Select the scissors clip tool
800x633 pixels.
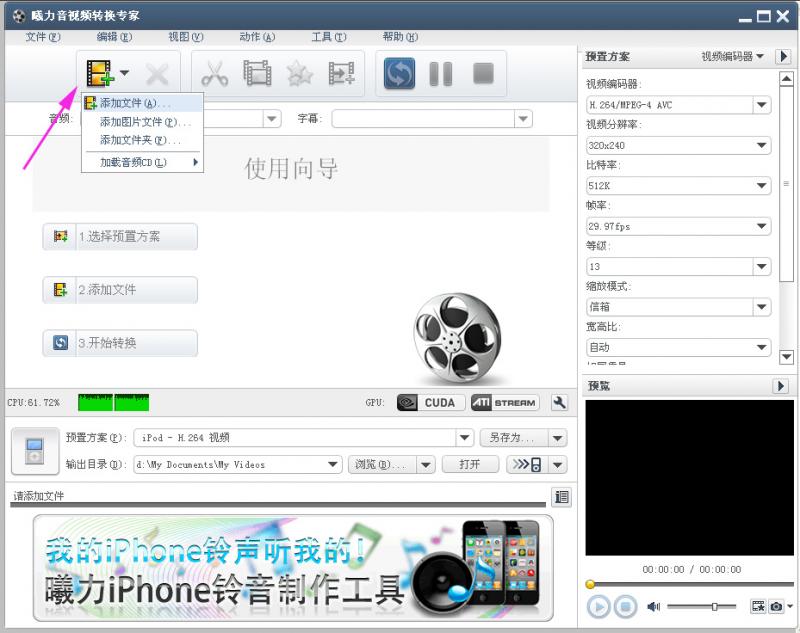pyautogui.click(x=215, y=74)
